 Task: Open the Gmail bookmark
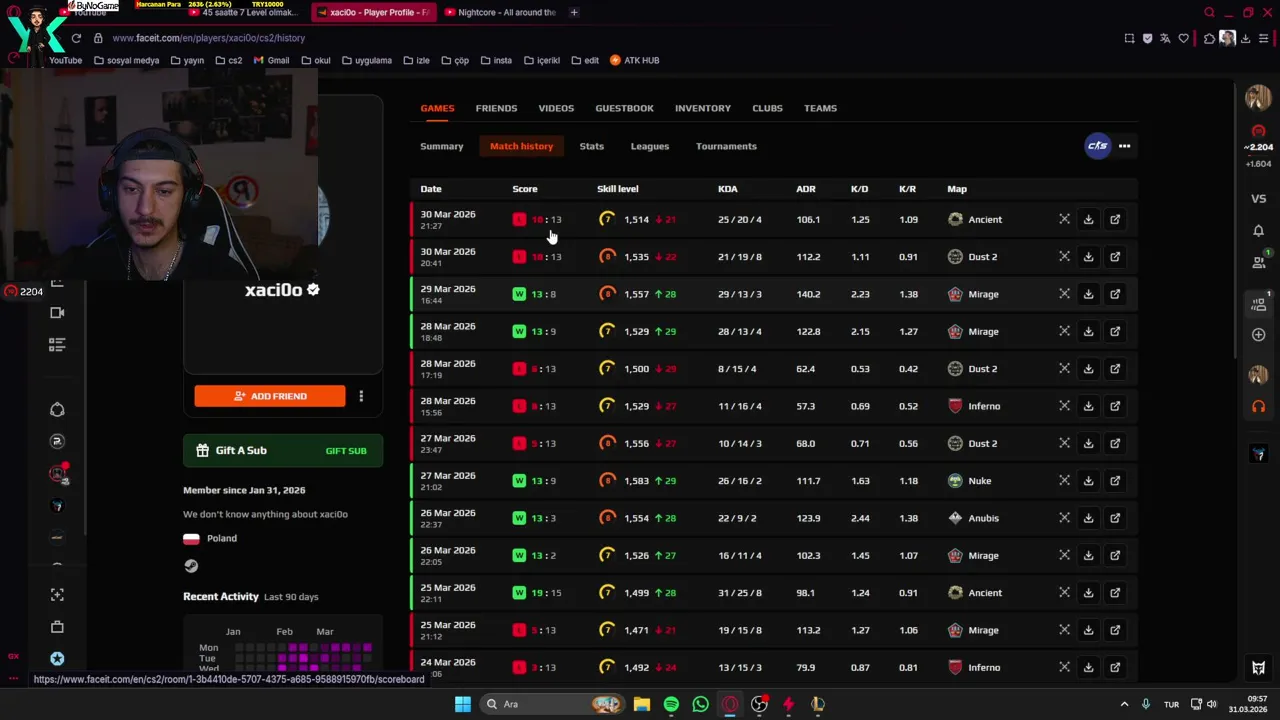click(271, 60)
